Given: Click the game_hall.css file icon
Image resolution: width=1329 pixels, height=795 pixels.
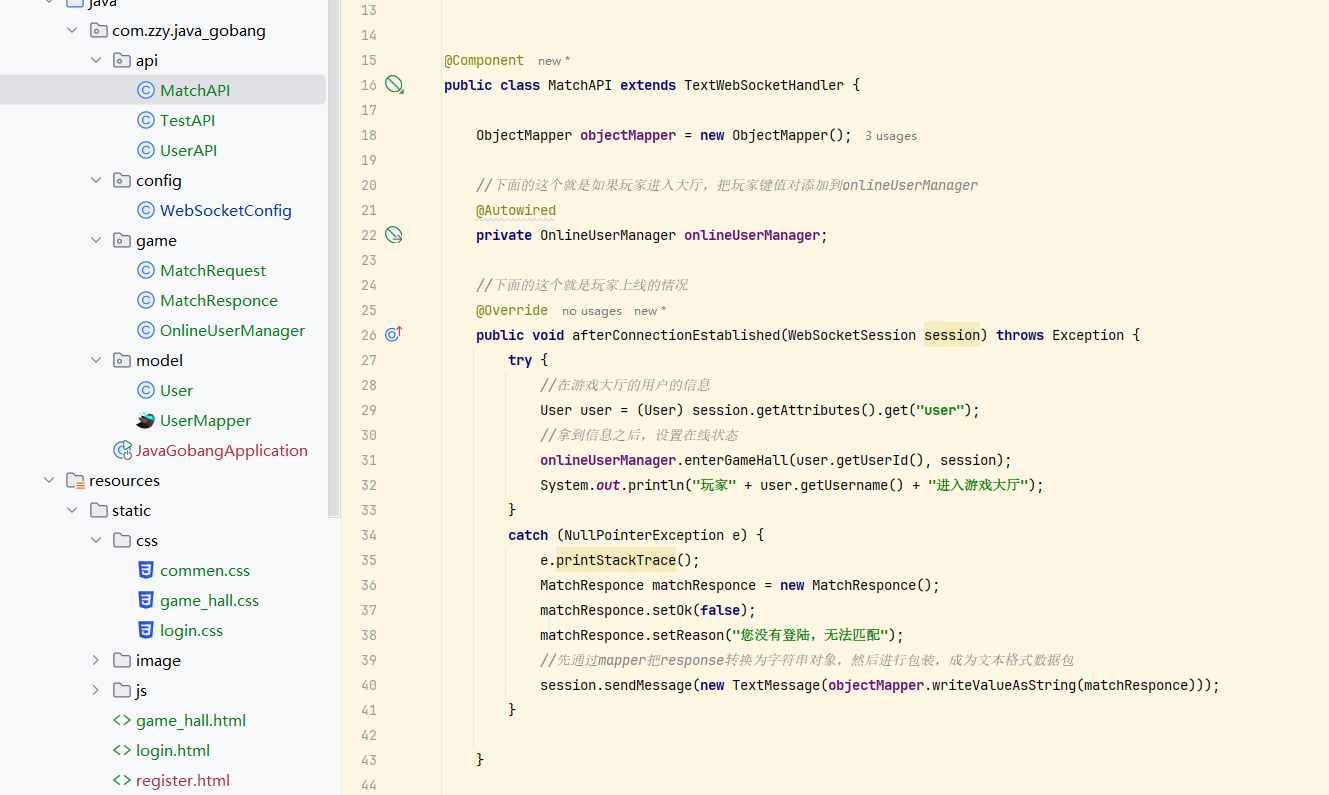Looking at the screenshot, I should pos(145,600).
